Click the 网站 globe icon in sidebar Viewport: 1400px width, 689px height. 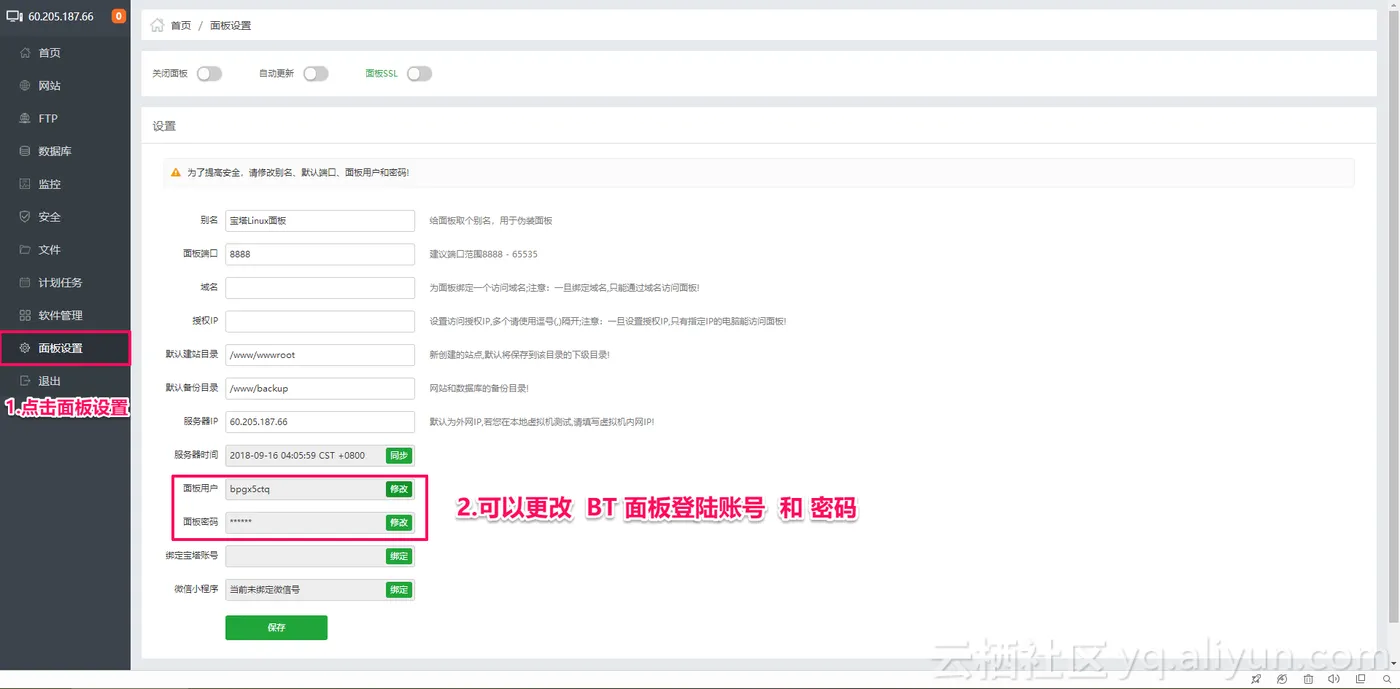pyautogui.click(x=25, y=86)
